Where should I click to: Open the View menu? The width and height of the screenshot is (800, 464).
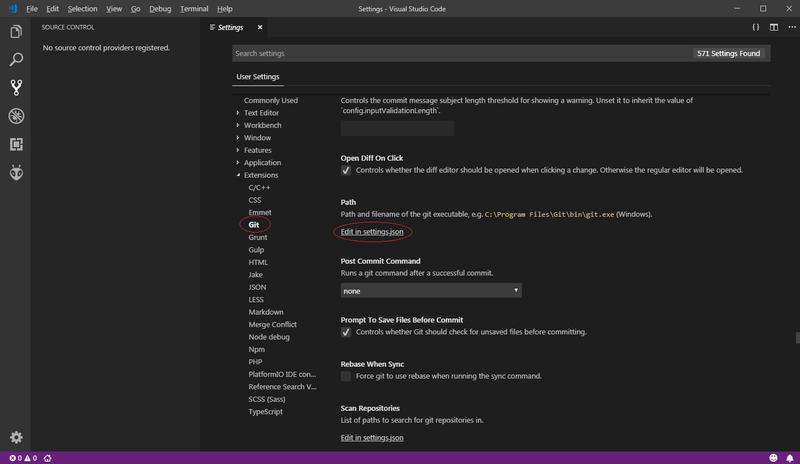click(x=114, y=9)
